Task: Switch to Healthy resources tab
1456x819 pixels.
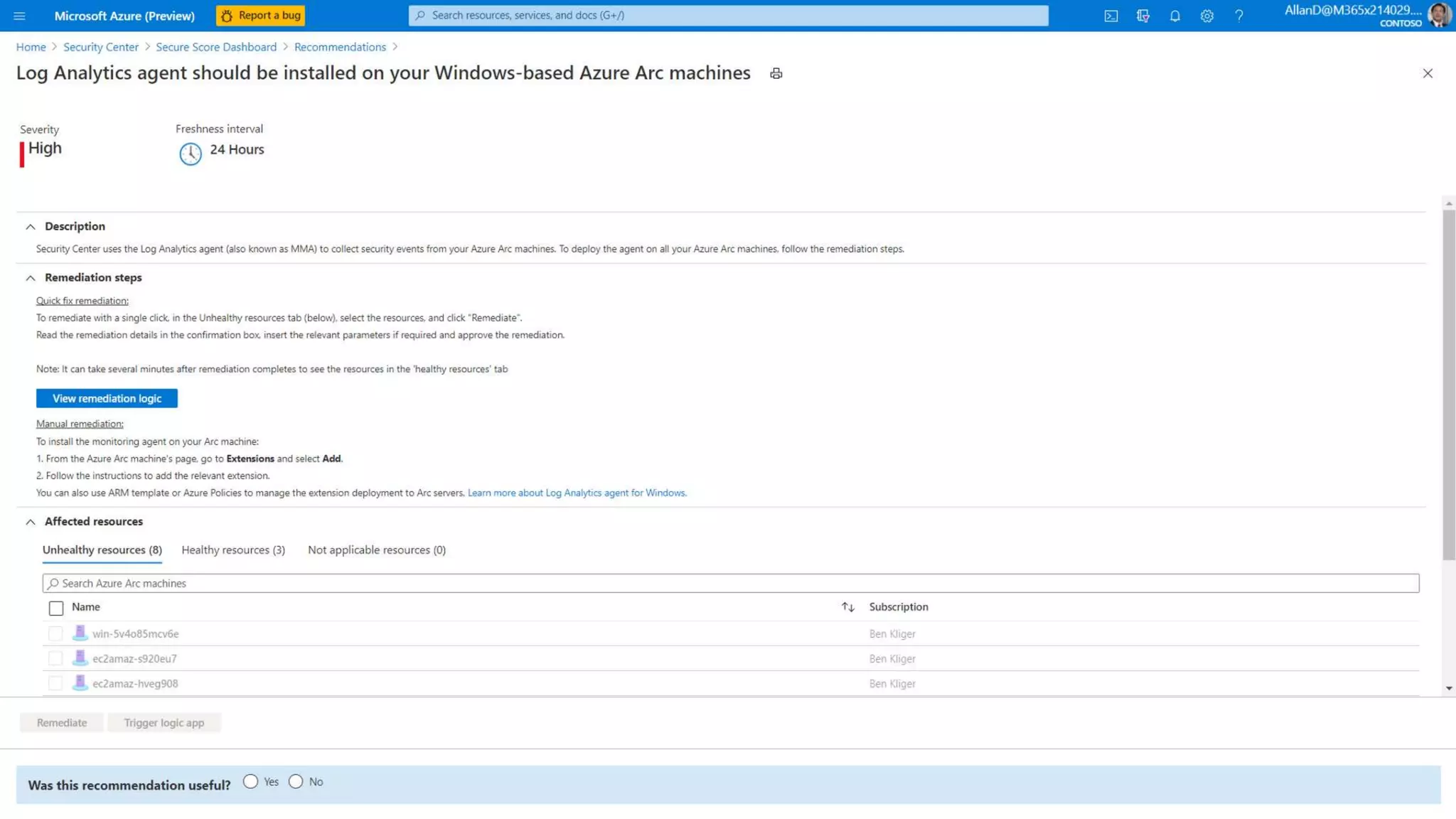Action: (x=233, y=550)
